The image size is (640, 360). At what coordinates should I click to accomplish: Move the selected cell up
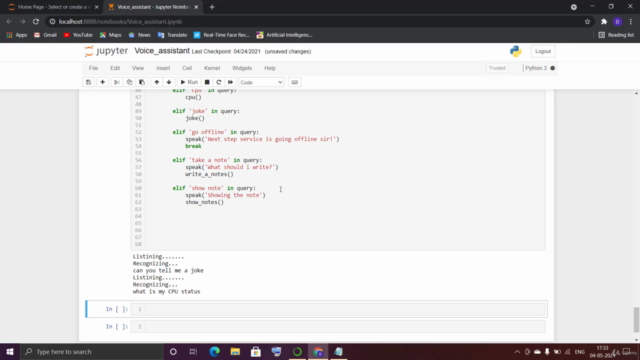pos(156,82)
